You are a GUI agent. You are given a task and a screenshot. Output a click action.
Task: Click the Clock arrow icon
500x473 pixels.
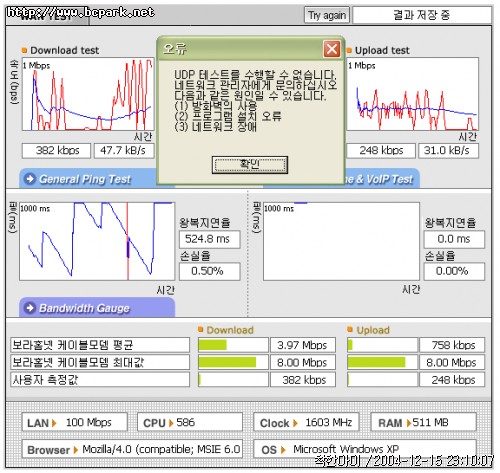pyautogui.click(x=295, y=423)
